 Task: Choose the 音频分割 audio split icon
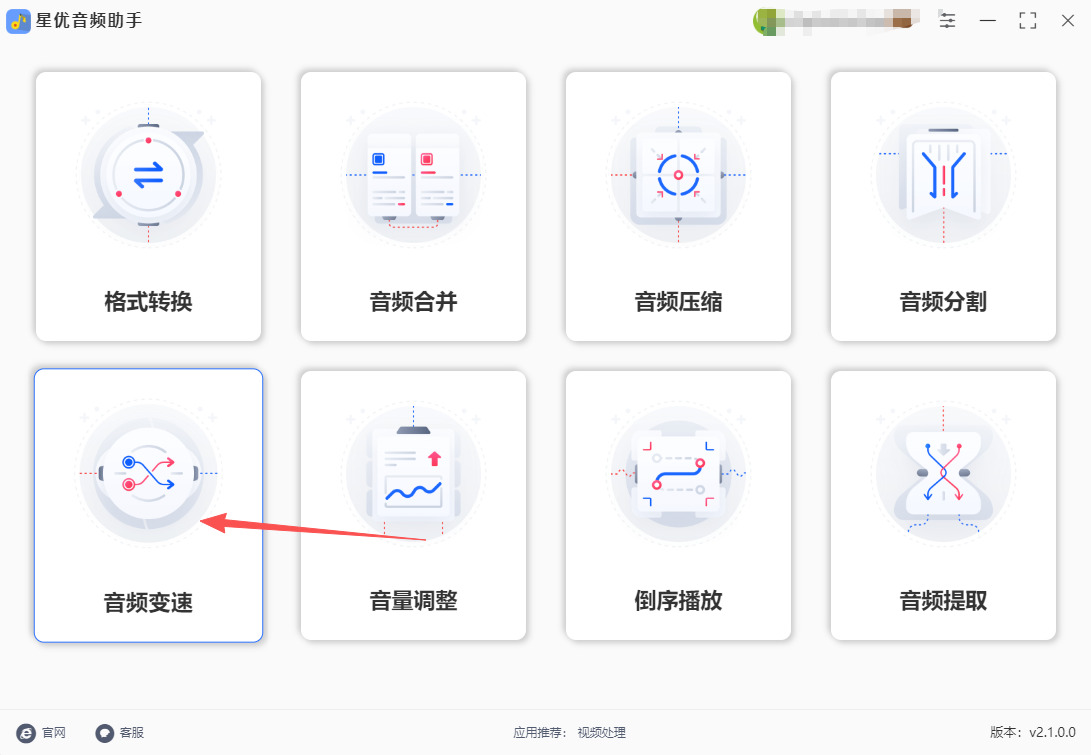(943, 174)
